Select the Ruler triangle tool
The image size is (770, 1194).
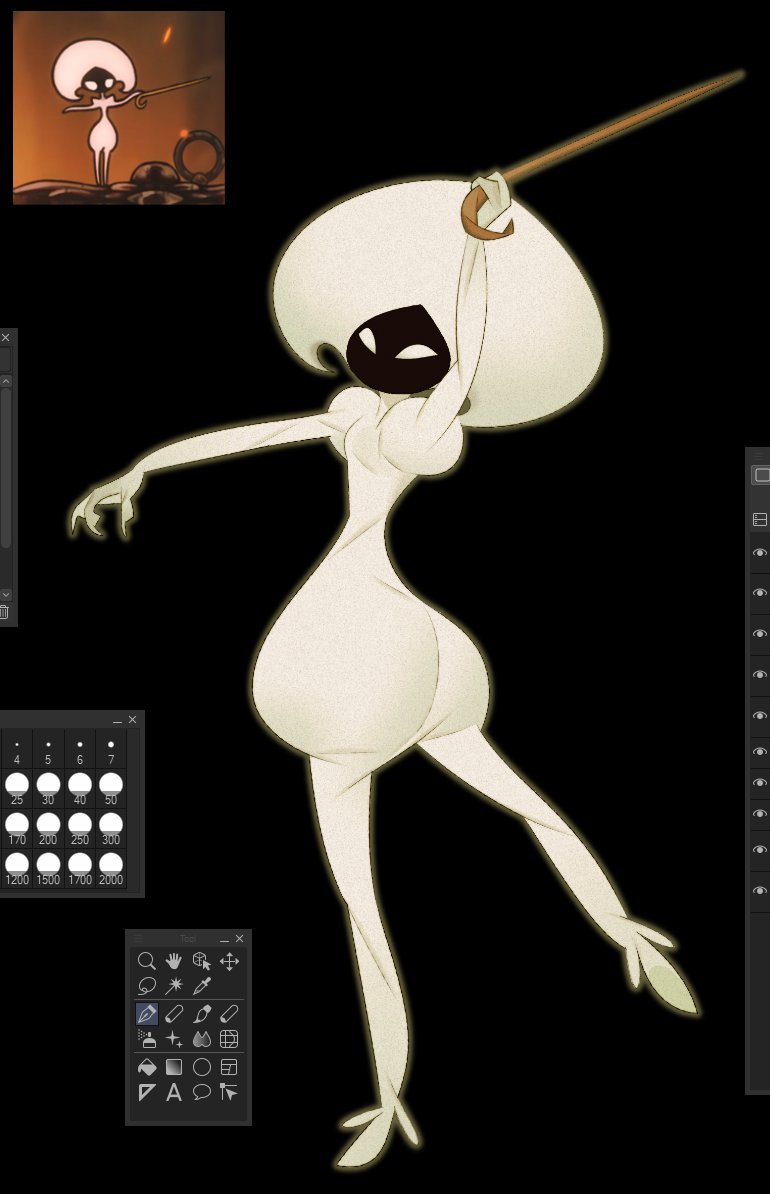click(x=146, y=1093)
